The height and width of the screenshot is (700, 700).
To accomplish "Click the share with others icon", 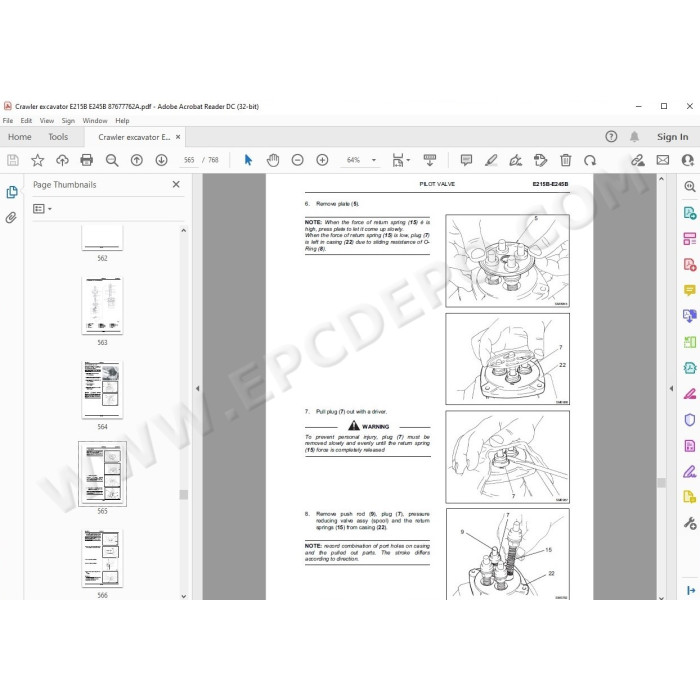I will [688, 160].
